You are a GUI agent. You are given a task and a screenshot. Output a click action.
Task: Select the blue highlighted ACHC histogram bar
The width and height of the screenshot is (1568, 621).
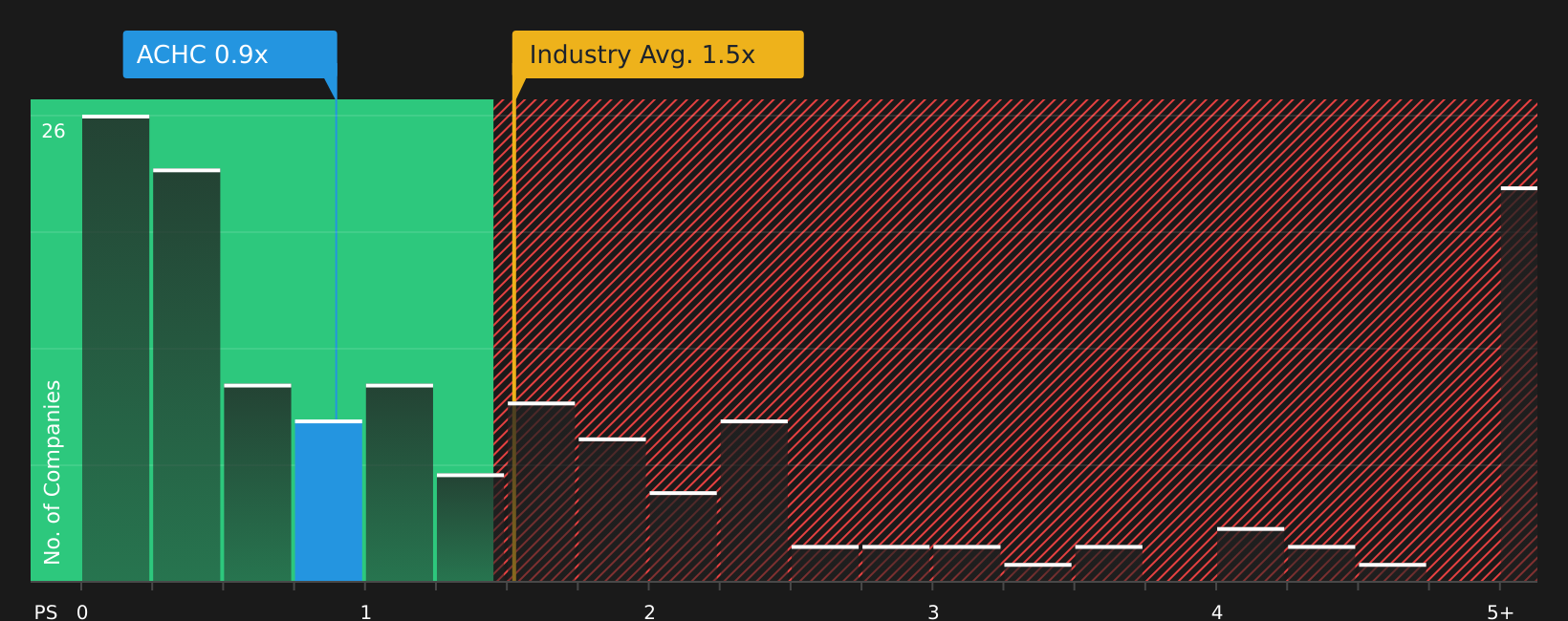tap(329, 501)
